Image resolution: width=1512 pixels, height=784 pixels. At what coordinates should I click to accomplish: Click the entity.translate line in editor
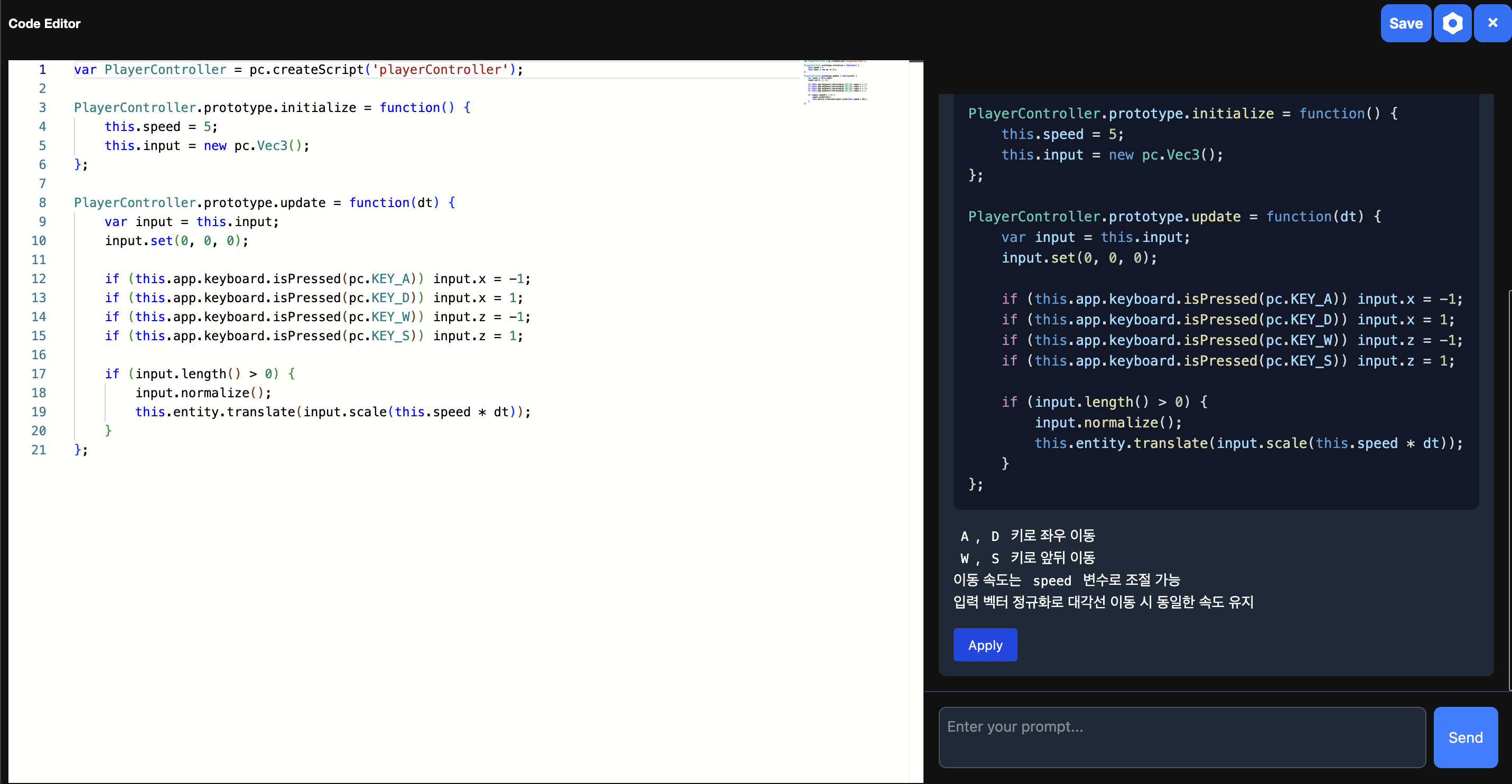pyautogui.click(x=333, y=412)
